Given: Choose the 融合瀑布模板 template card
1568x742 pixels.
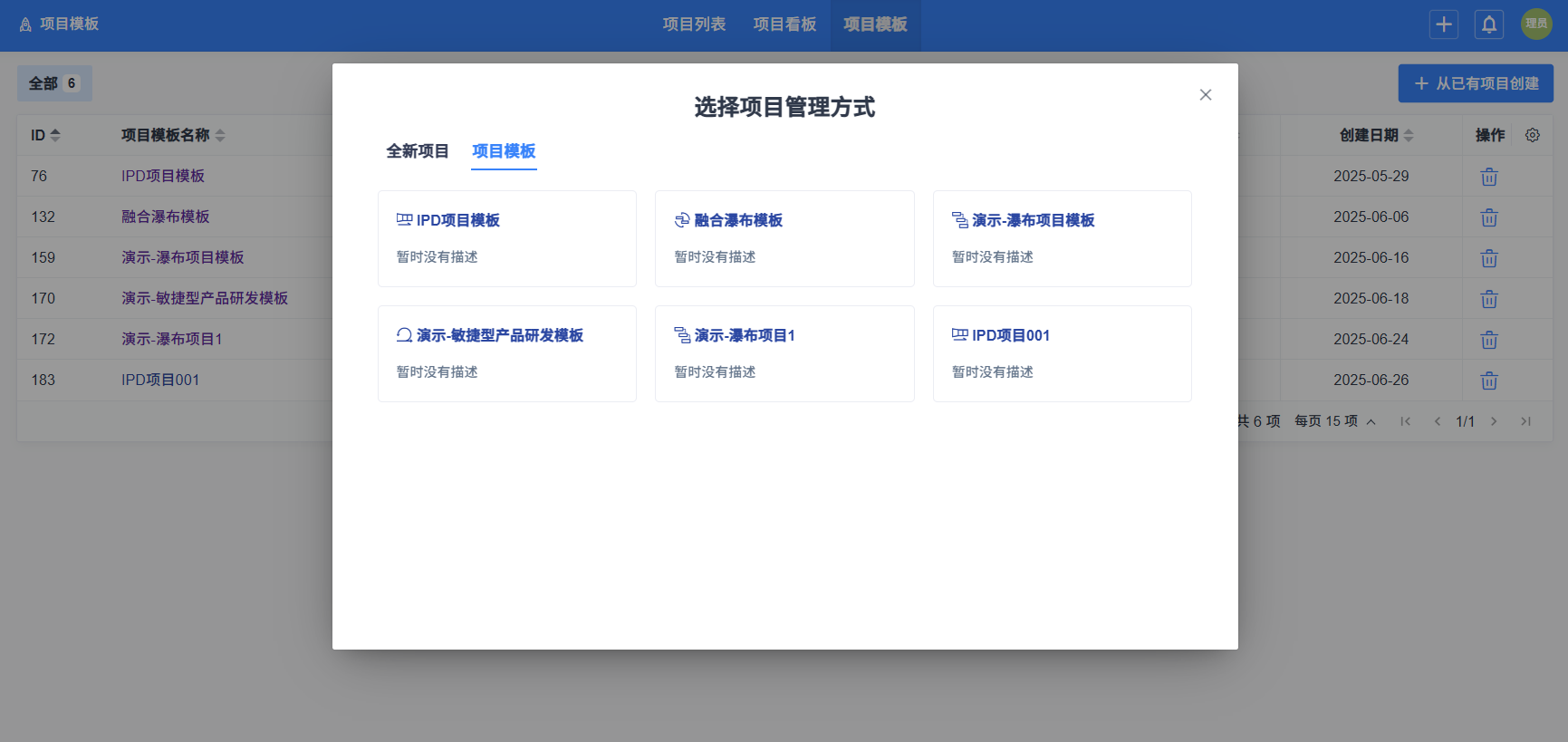Looking at the screenshot, I should click(784, 238).
